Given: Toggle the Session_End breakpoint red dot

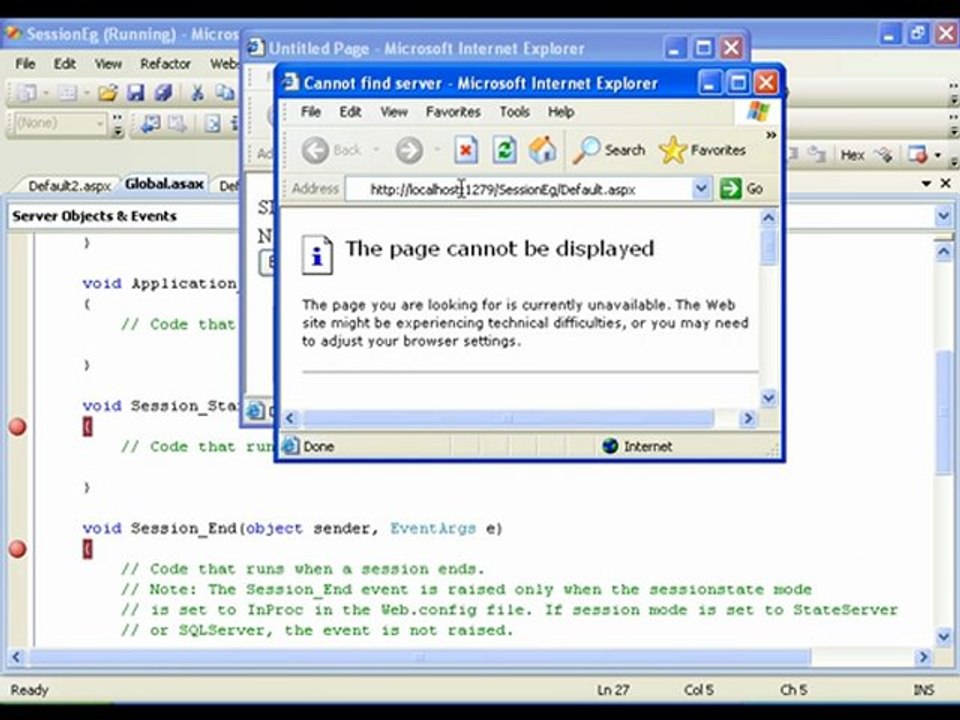Looking at the screenshot, I should [x=18, y=549].
